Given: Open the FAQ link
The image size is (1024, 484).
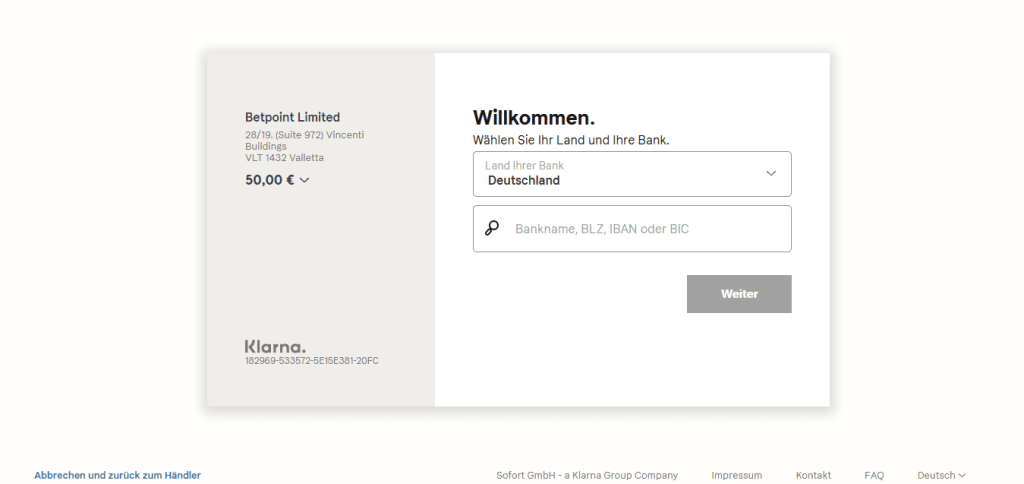Looking at the screenshot, I should pos(874,476).
